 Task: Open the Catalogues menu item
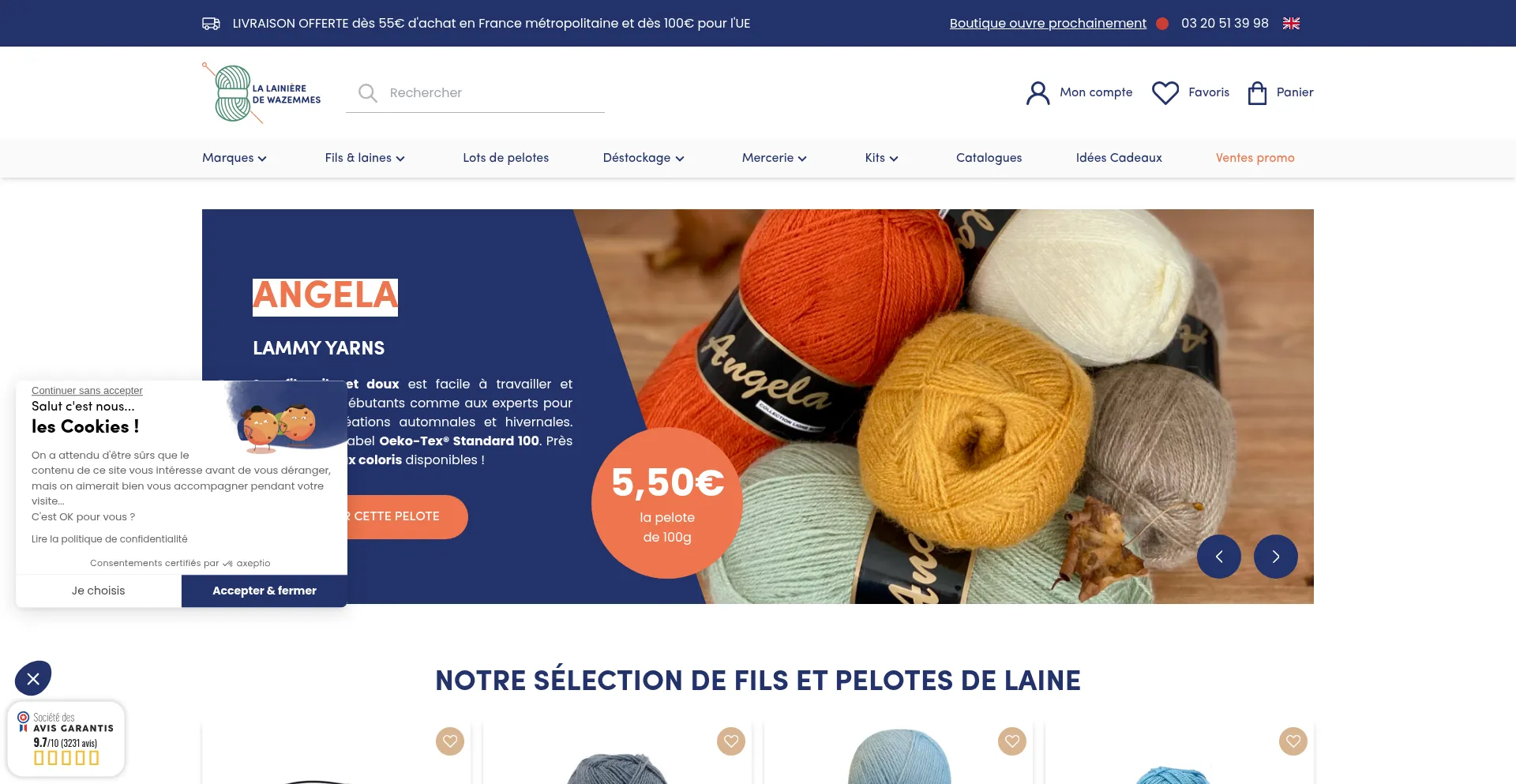pyautogui.click(x=989, y=158)
